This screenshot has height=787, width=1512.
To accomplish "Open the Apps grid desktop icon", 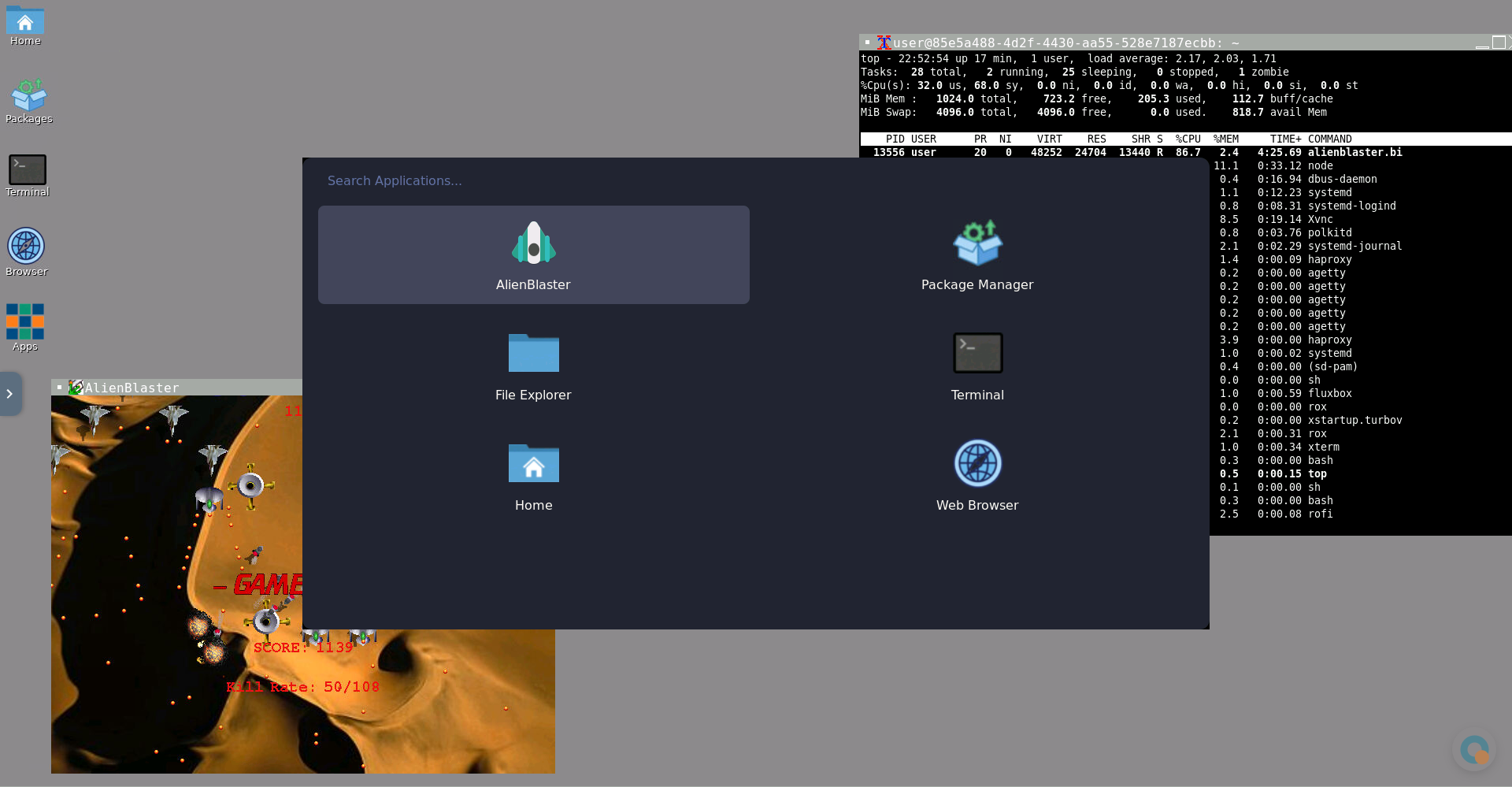I will (25, 326).
